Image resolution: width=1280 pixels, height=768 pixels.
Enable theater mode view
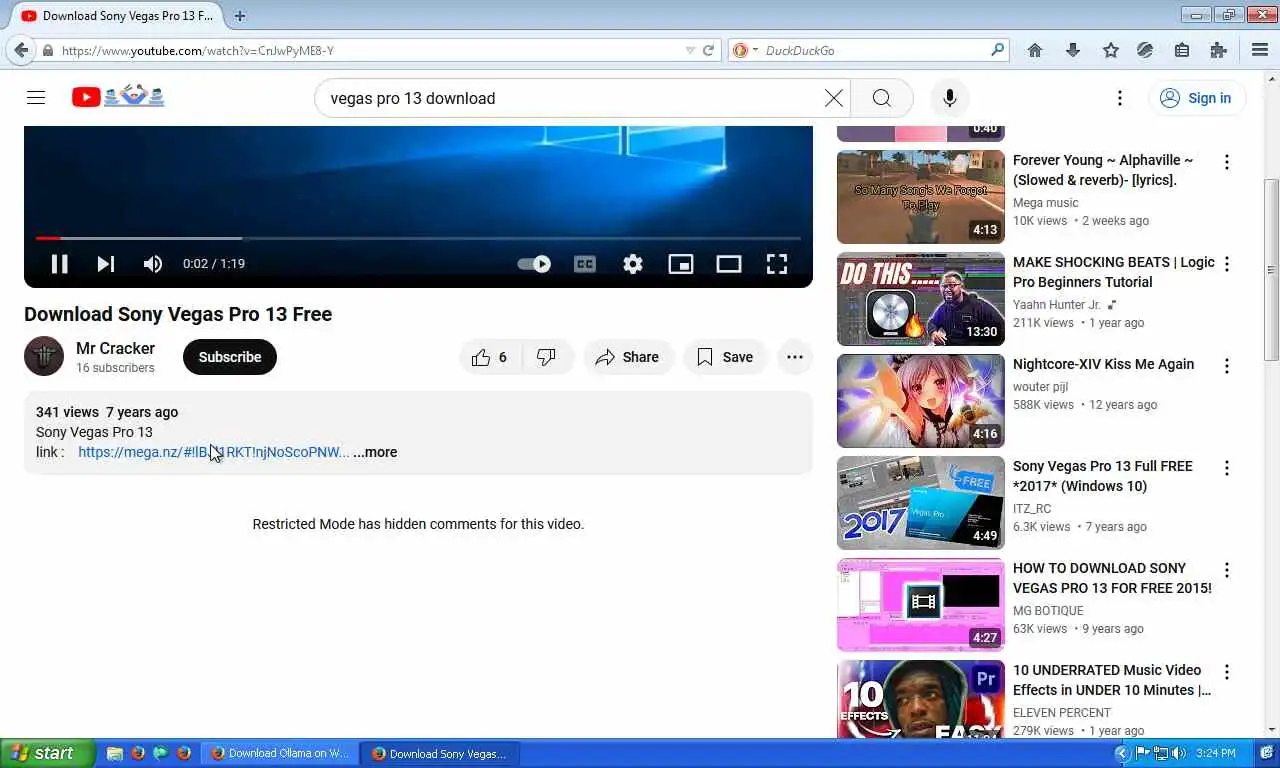tap(729, 264)
